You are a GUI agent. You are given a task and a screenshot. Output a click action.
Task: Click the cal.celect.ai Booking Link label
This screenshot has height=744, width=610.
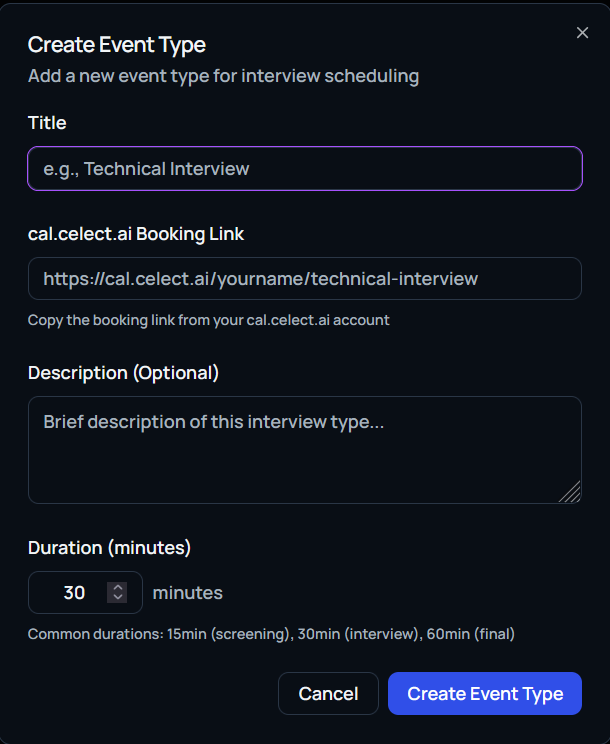coord(136,234)
